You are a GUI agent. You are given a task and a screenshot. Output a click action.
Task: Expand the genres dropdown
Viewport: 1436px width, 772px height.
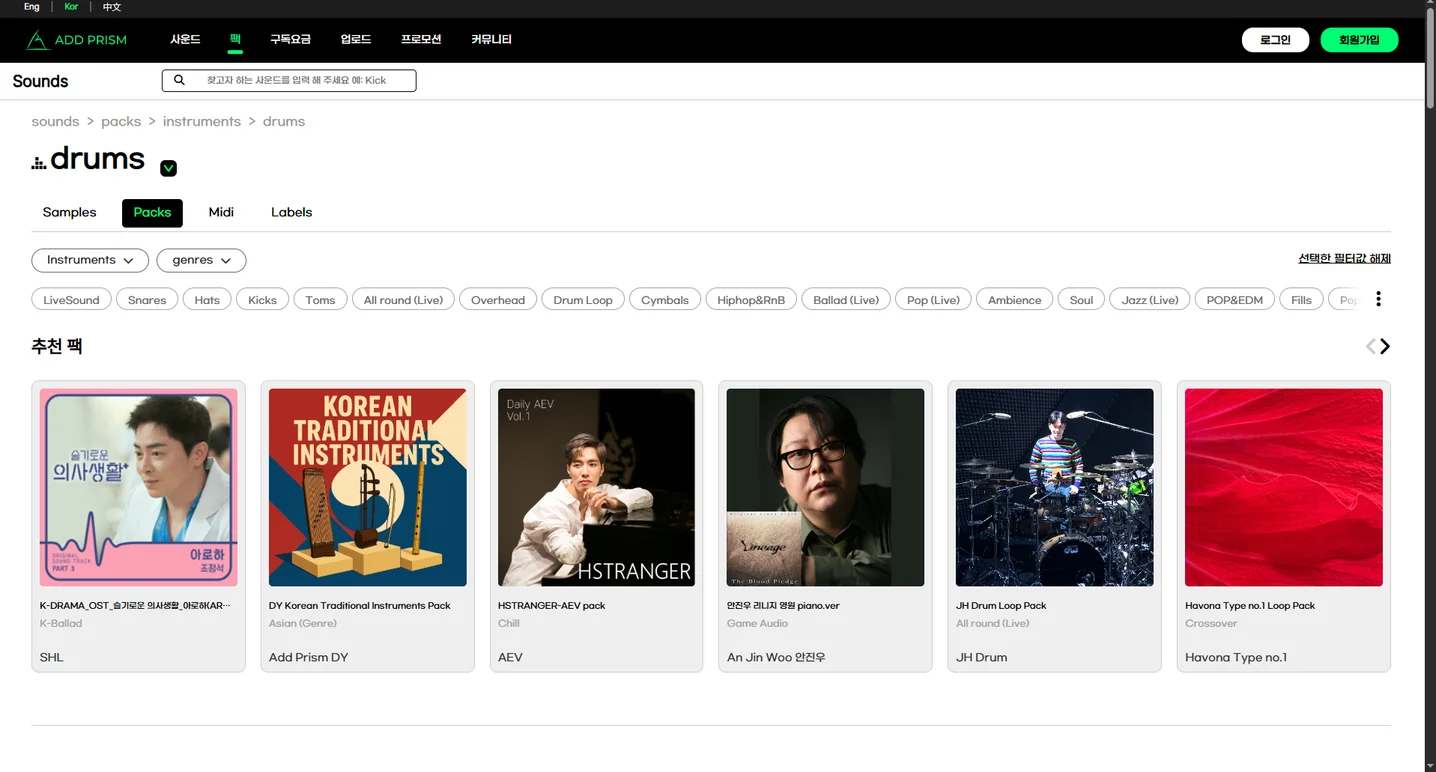click(201, 260)
